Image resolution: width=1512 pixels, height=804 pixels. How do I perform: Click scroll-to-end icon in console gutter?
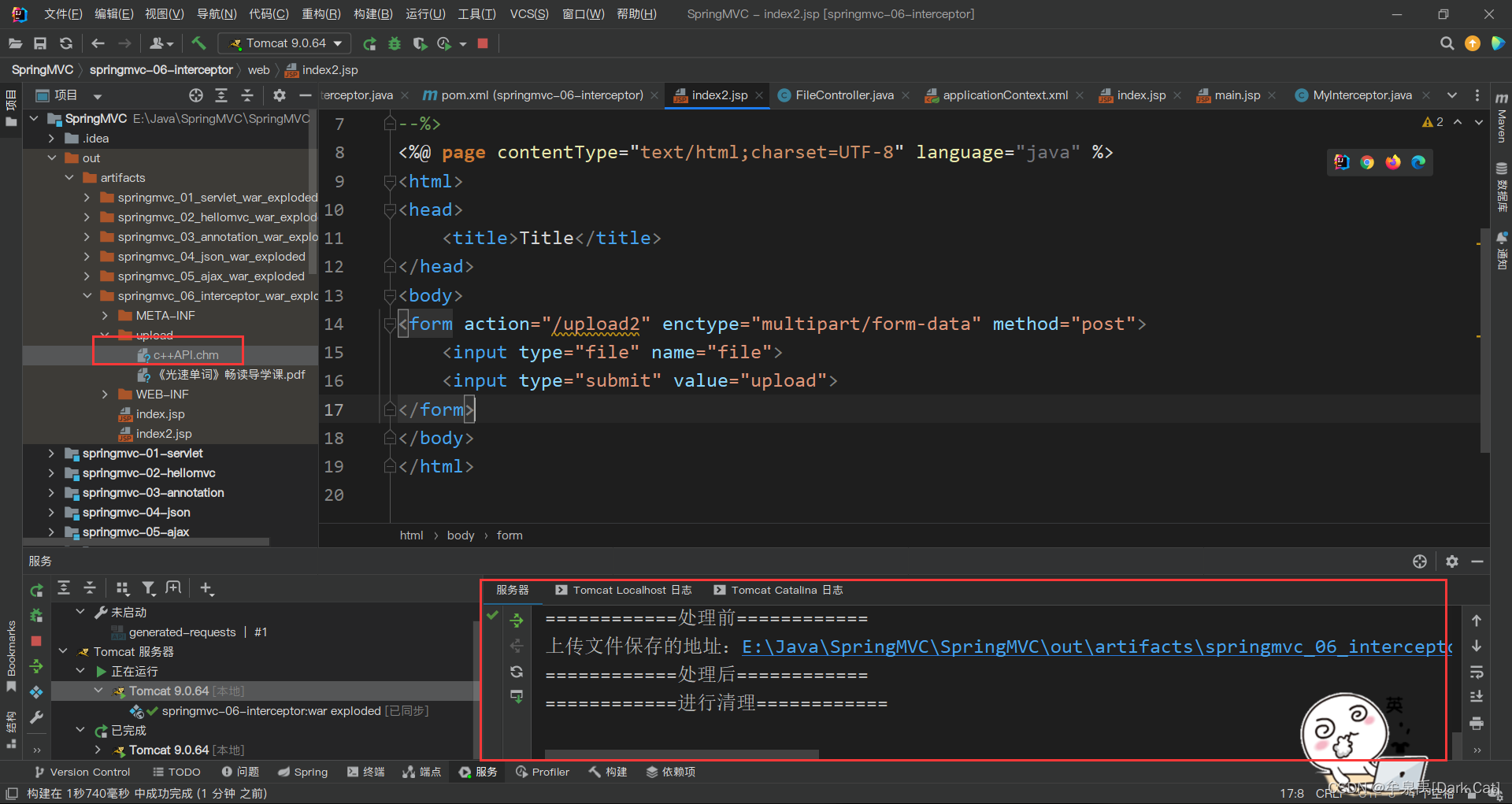pyautogui.click(x=1477, y=697)
